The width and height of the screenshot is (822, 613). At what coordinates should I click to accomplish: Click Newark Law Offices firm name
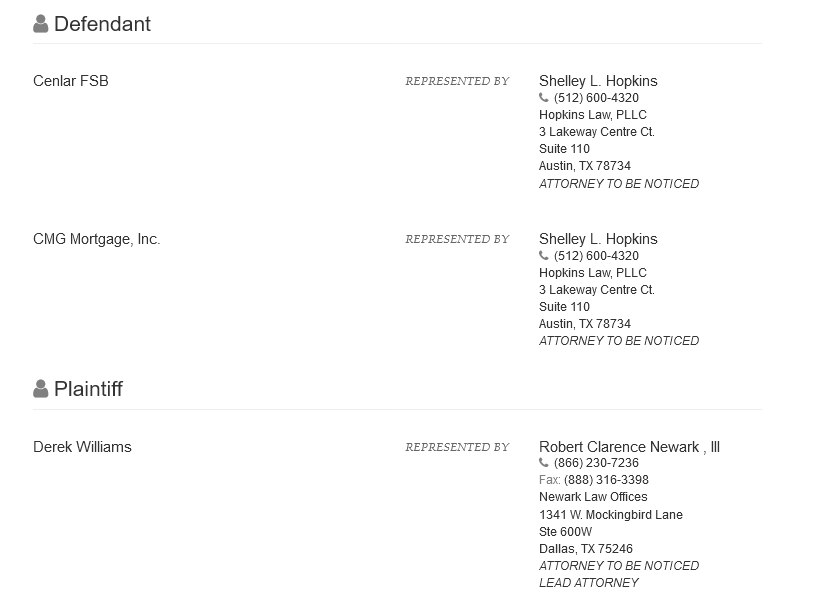click(593, 497)
